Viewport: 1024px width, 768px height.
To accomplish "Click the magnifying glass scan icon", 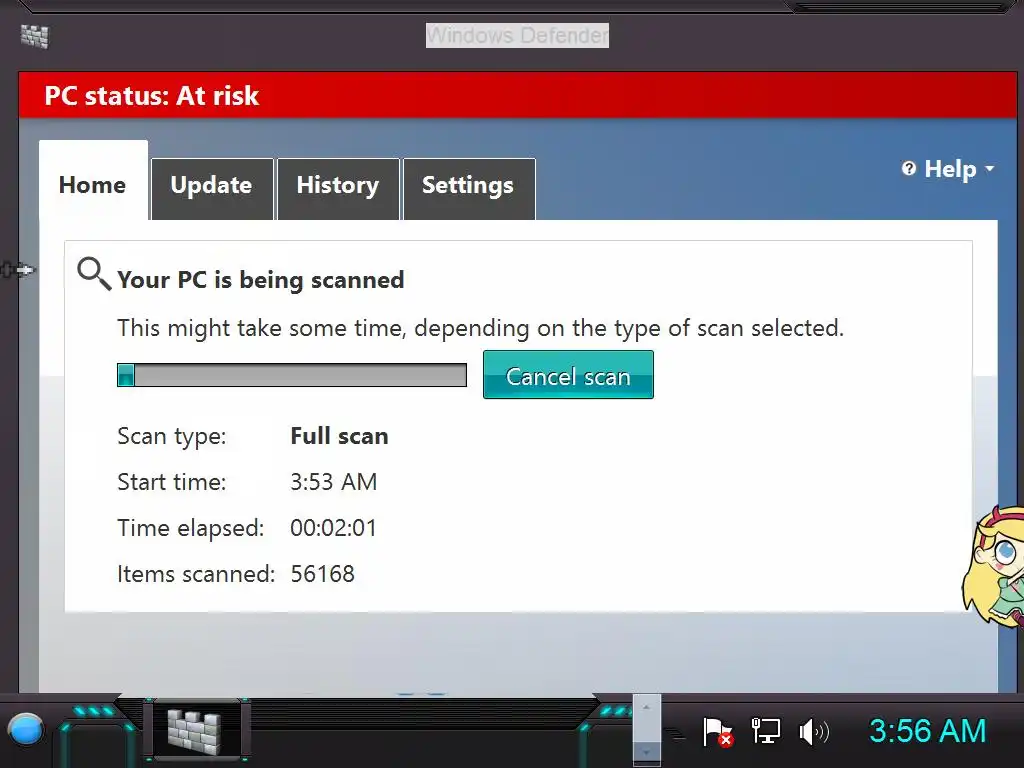I will tap(94, 274).
